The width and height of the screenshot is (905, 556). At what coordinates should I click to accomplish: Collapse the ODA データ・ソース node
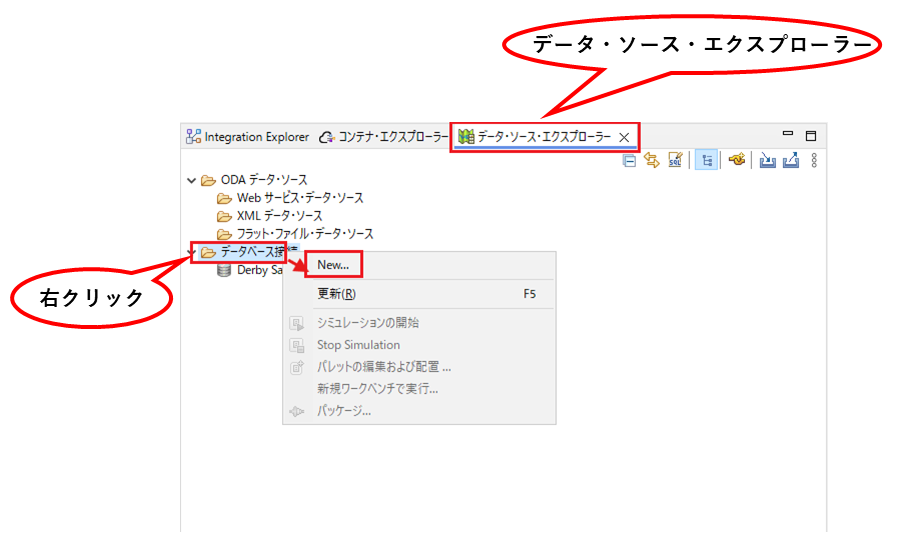pos(192,180)
